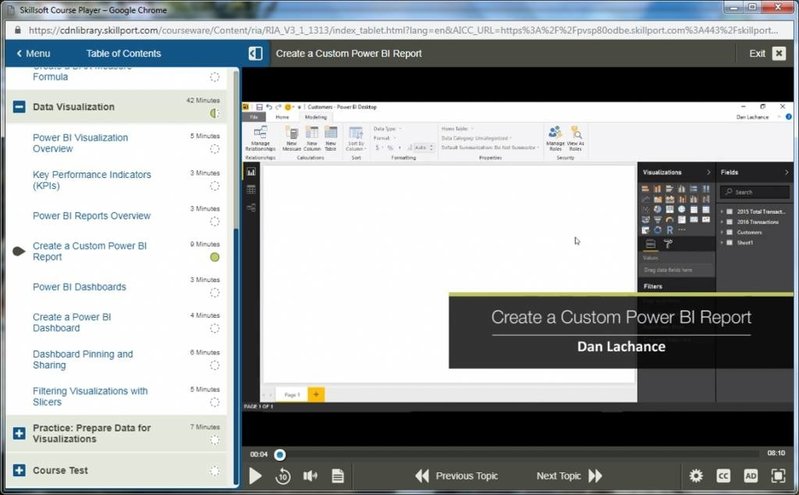This screenshot has width=799, height=495.
Task: Rewind the video 10 seconds
Action: [x=283, y=476]
